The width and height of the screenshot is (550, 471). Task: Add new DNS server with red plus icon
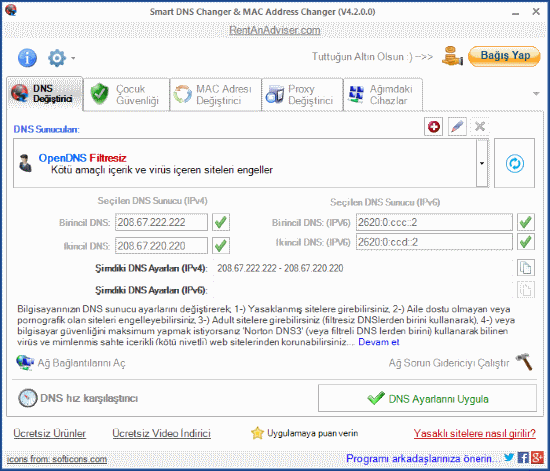point(434,127)
